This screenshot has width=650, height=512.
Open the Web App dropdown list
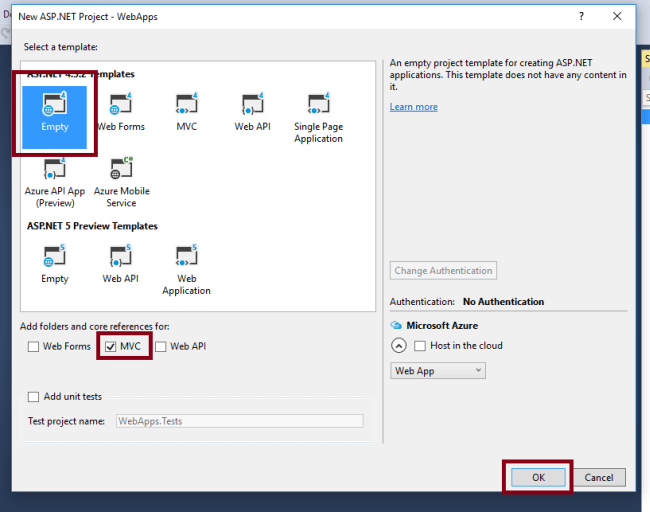438,371
